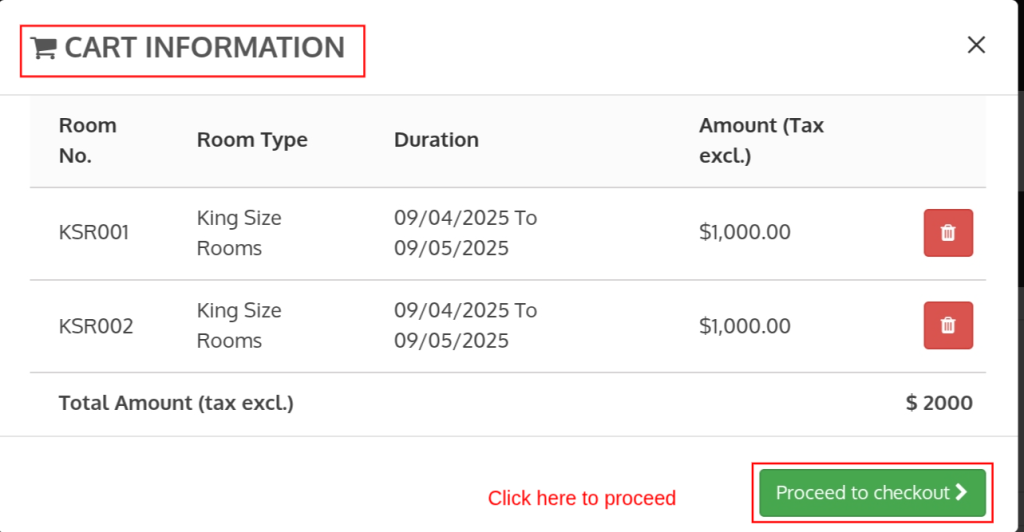Select room number KSR001 cell
This screenshot has height=532, width=1024.
(94, 232)
